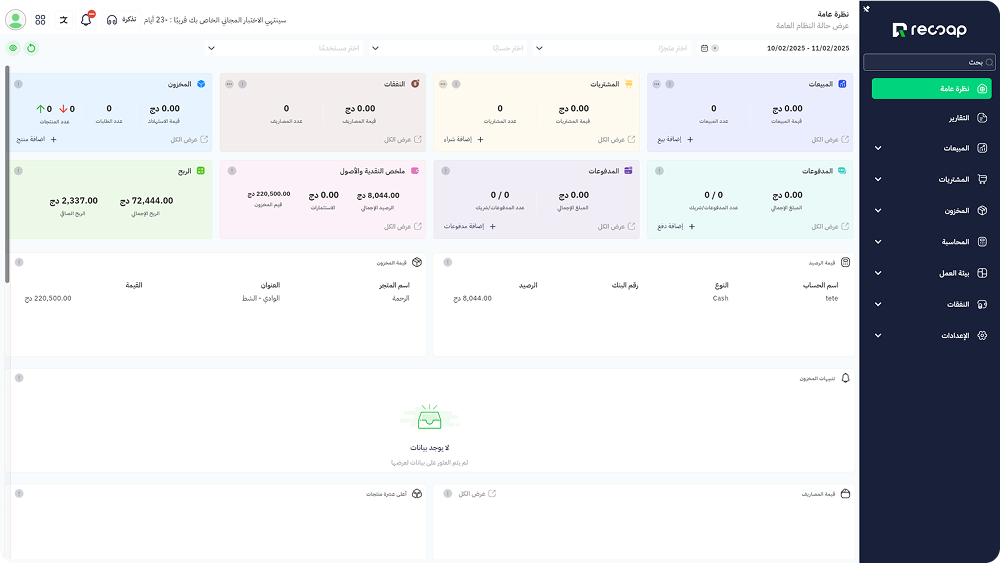Image resolution: width=1000 pixels, height=563 pixels.
Task: Click the sidebar search field
Action: [x=930, y=62]
